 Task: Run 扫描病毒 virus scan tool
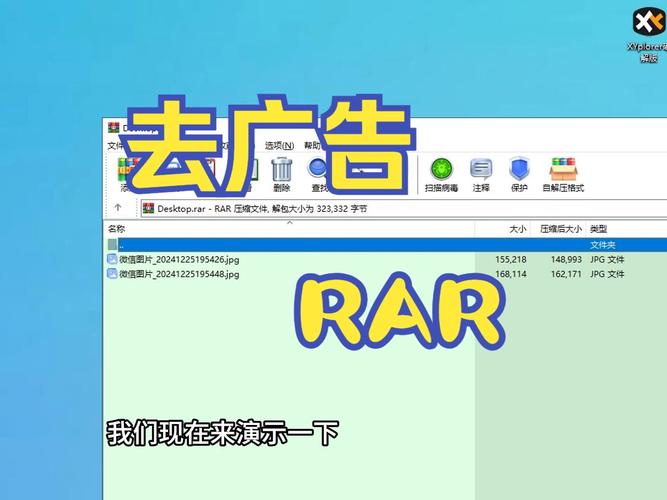pos(441,172)
